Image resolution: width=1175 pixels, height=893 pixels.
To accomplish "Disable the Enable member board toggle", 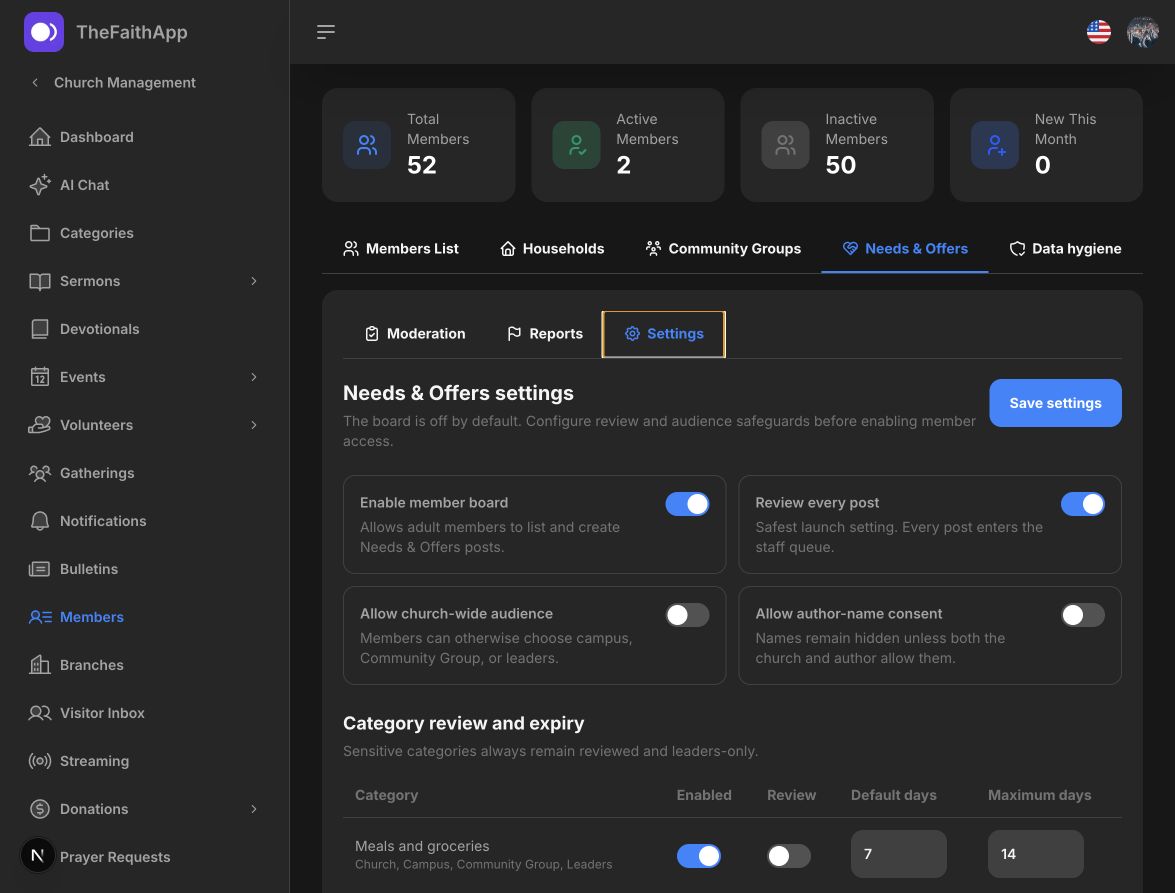I will 687,503.
